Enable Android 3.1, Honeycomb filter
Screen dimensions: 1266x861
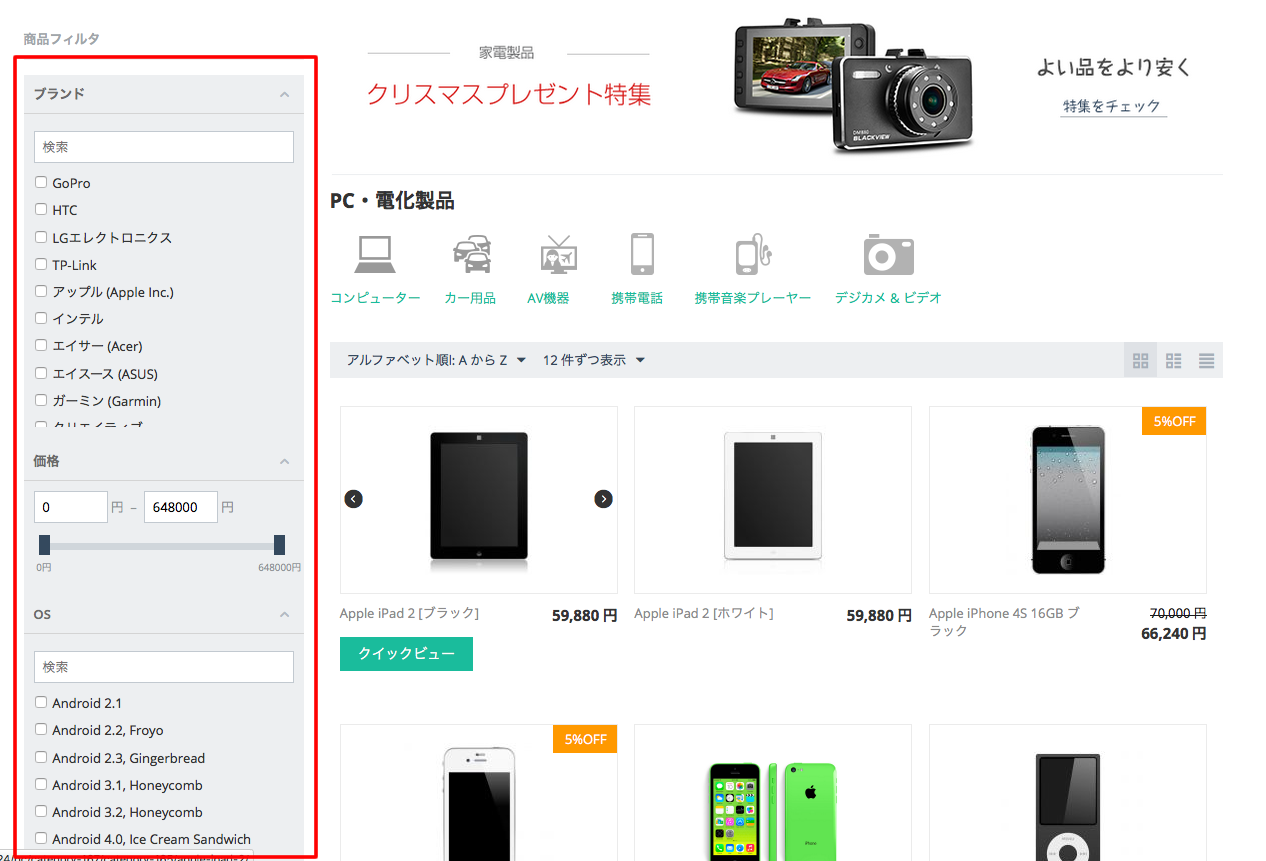point(41,784)
